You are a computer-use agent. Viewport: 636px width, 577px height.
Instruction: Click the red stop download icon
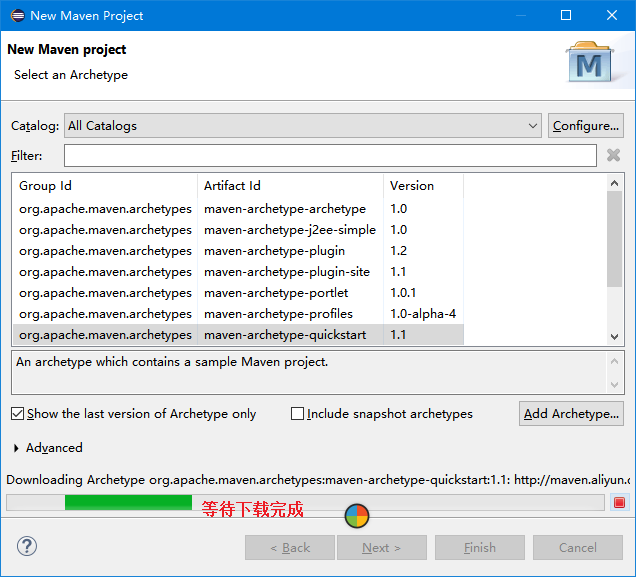click(619, 503)
